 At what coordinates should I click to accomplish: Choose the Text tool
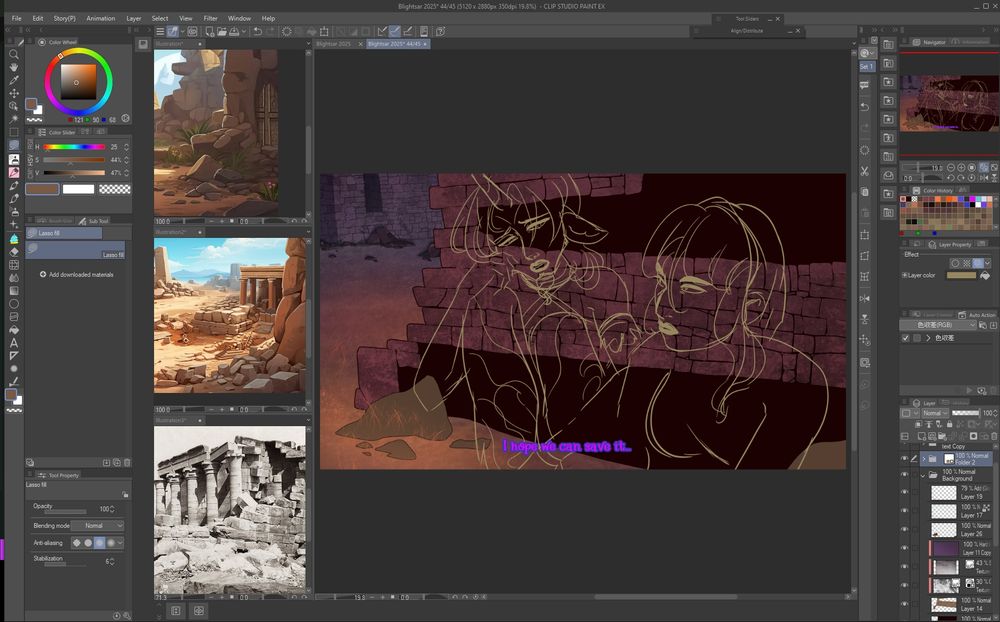[14, 343]
